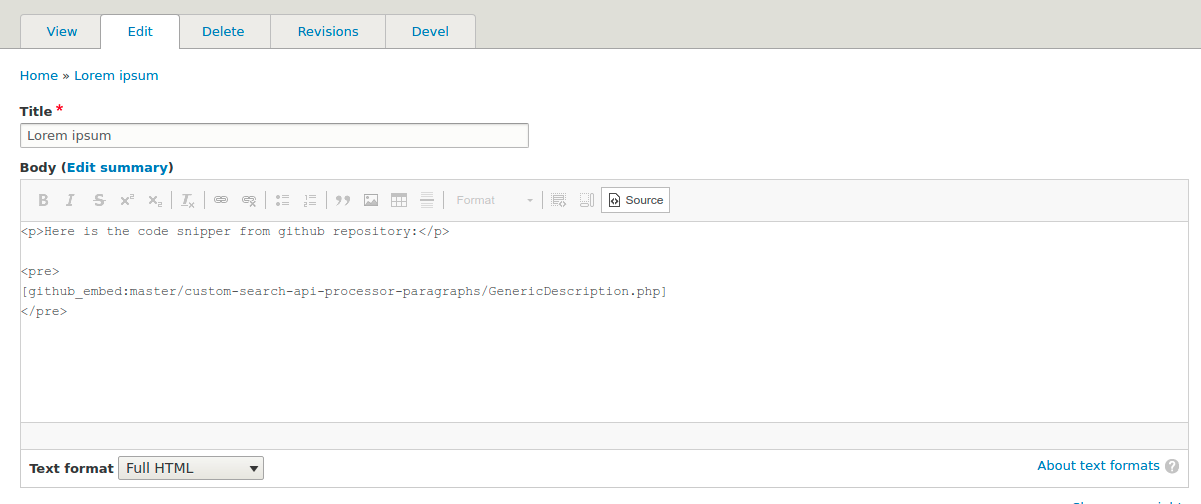Click inside the Body source text area
This screenshot has height=504, width=1201.
(x=604, y=321)
